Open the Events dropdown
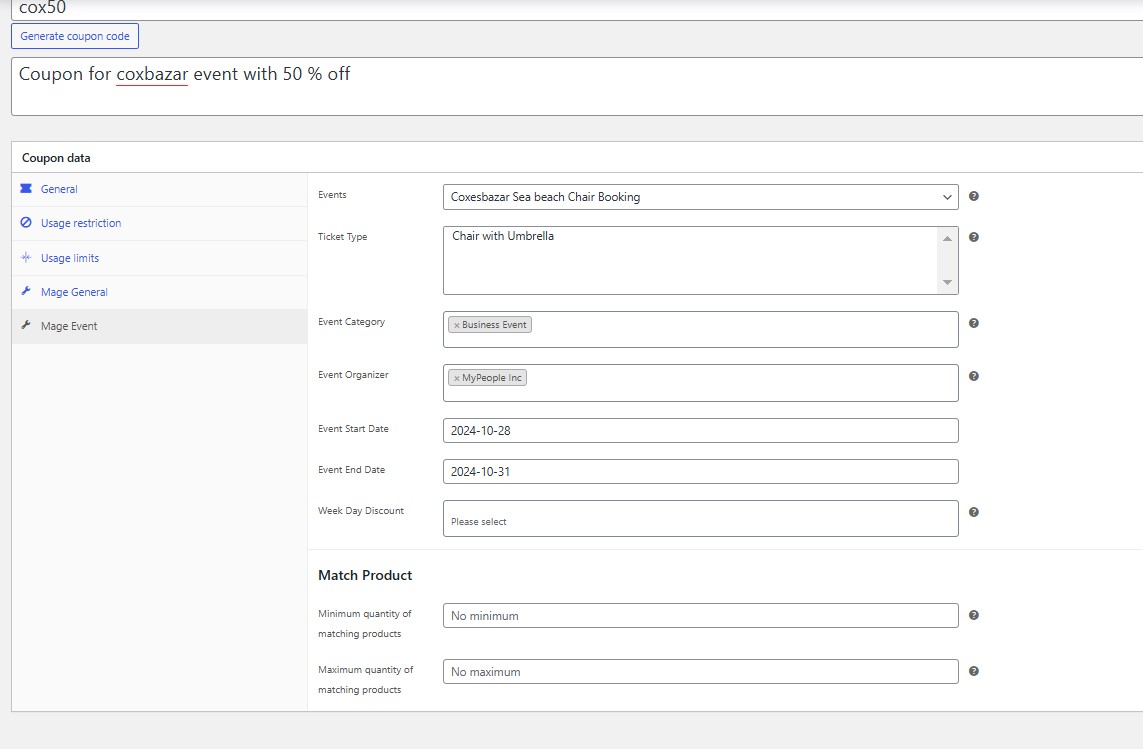 tap(701, 197)
